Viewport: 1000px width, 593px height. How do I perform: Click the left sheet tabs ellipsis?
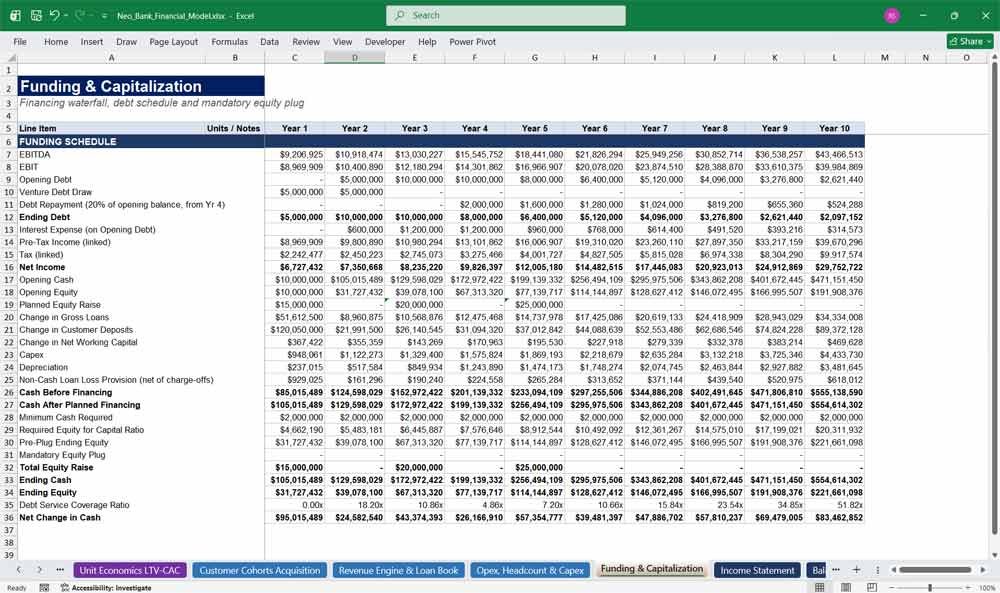click(60, 570)
